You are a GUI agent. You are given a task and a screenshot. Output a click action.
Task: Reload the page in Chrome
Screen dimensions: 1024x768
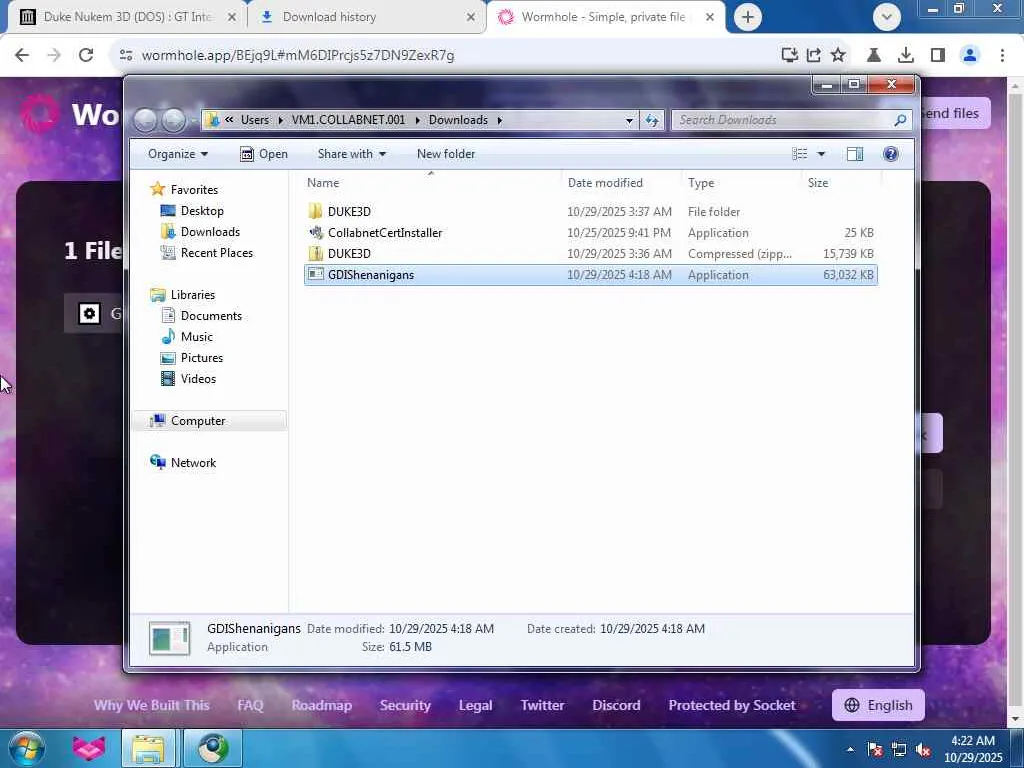tap(86, 55)
